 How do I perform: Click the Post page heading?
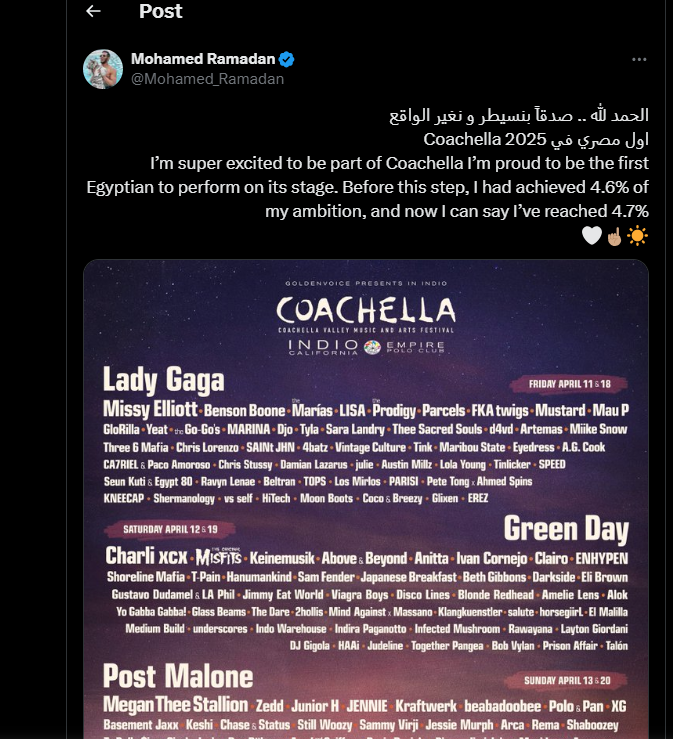161,11
